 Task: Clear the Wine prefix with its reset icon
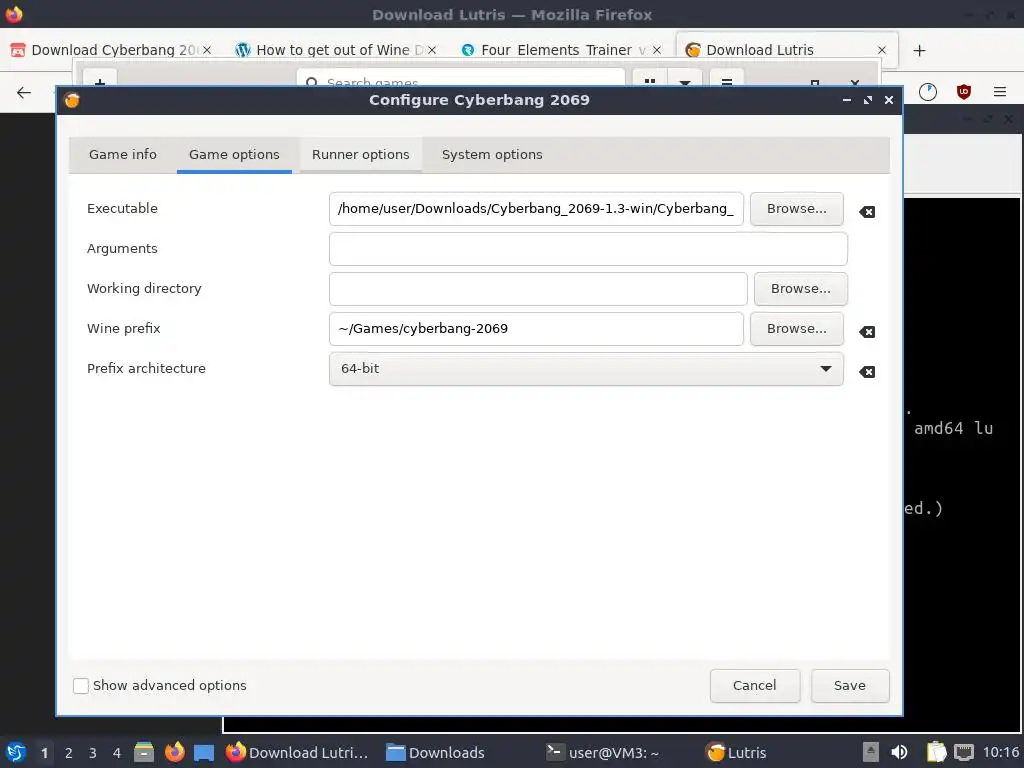coord(867,332)
